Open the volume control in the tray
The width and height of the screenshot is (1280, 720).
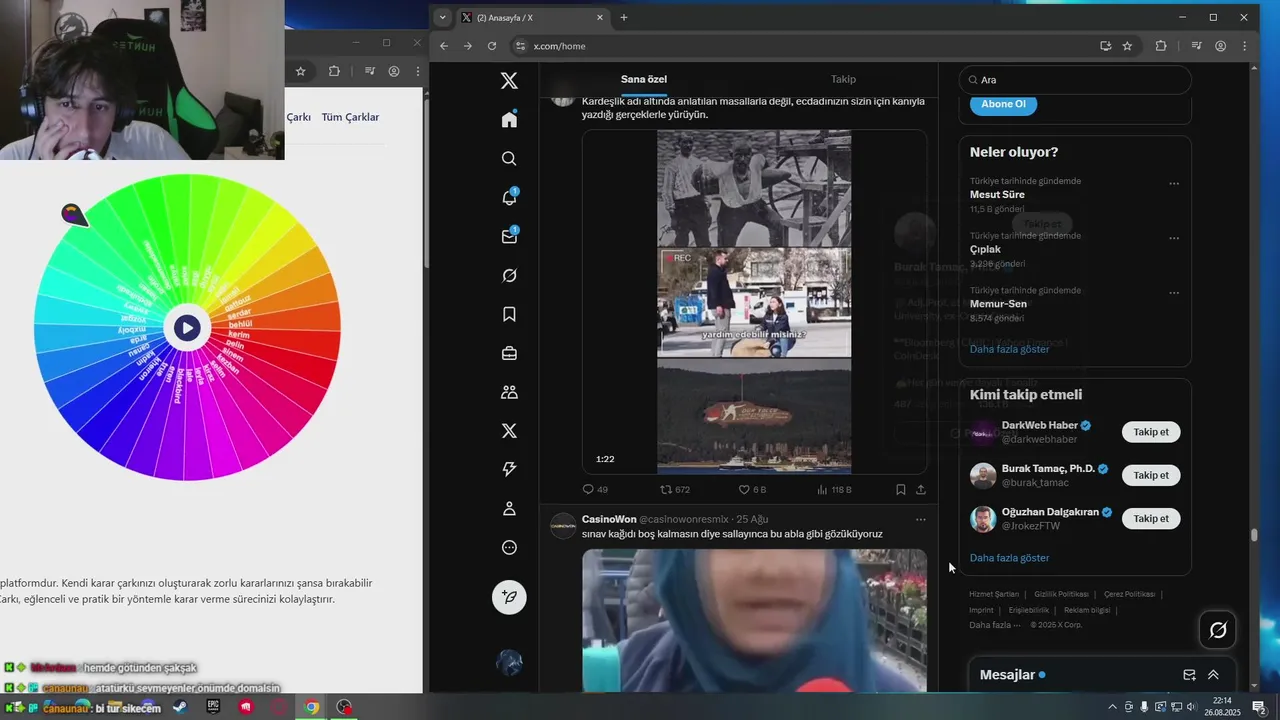tap(1191, 707)
